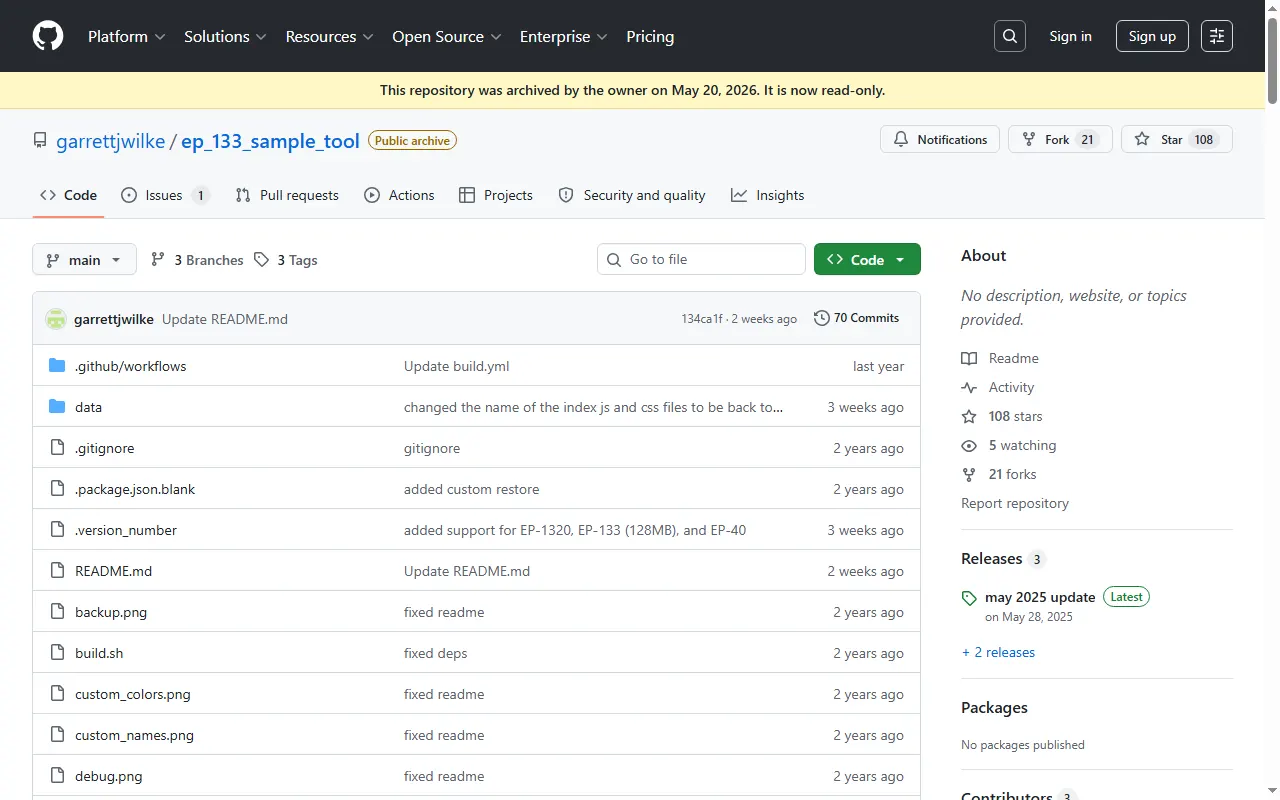Open the + 2 releases link
Viewport: 1280px width, 800px height.
[x=998, y=652]
